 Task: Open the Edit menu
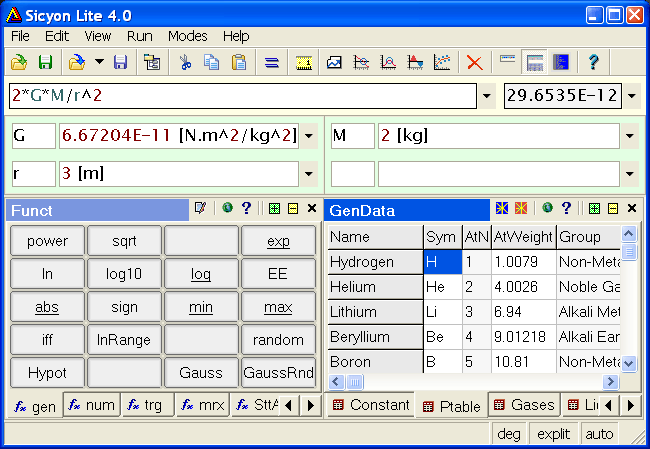(x=57, y=36)
